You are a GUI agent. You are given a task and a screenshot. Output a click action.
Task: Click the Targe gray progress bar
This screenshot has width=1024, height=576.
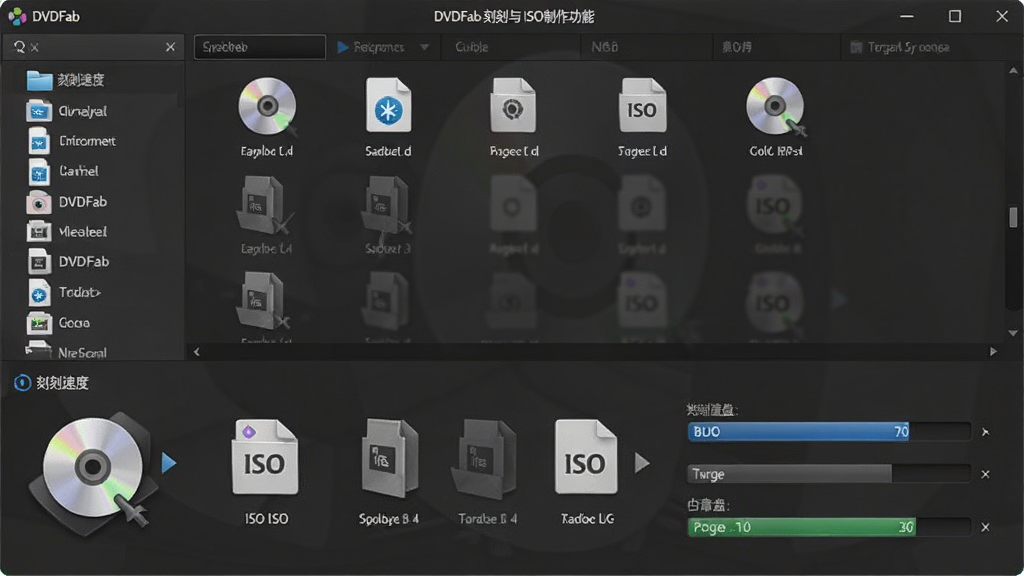pos(829,474)
